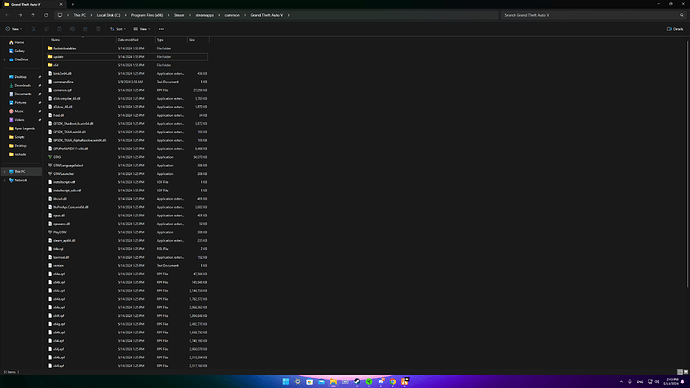Click the Forward navigation arrow
The width and height of the screenshot is (690, 388).
coord(20,15)
